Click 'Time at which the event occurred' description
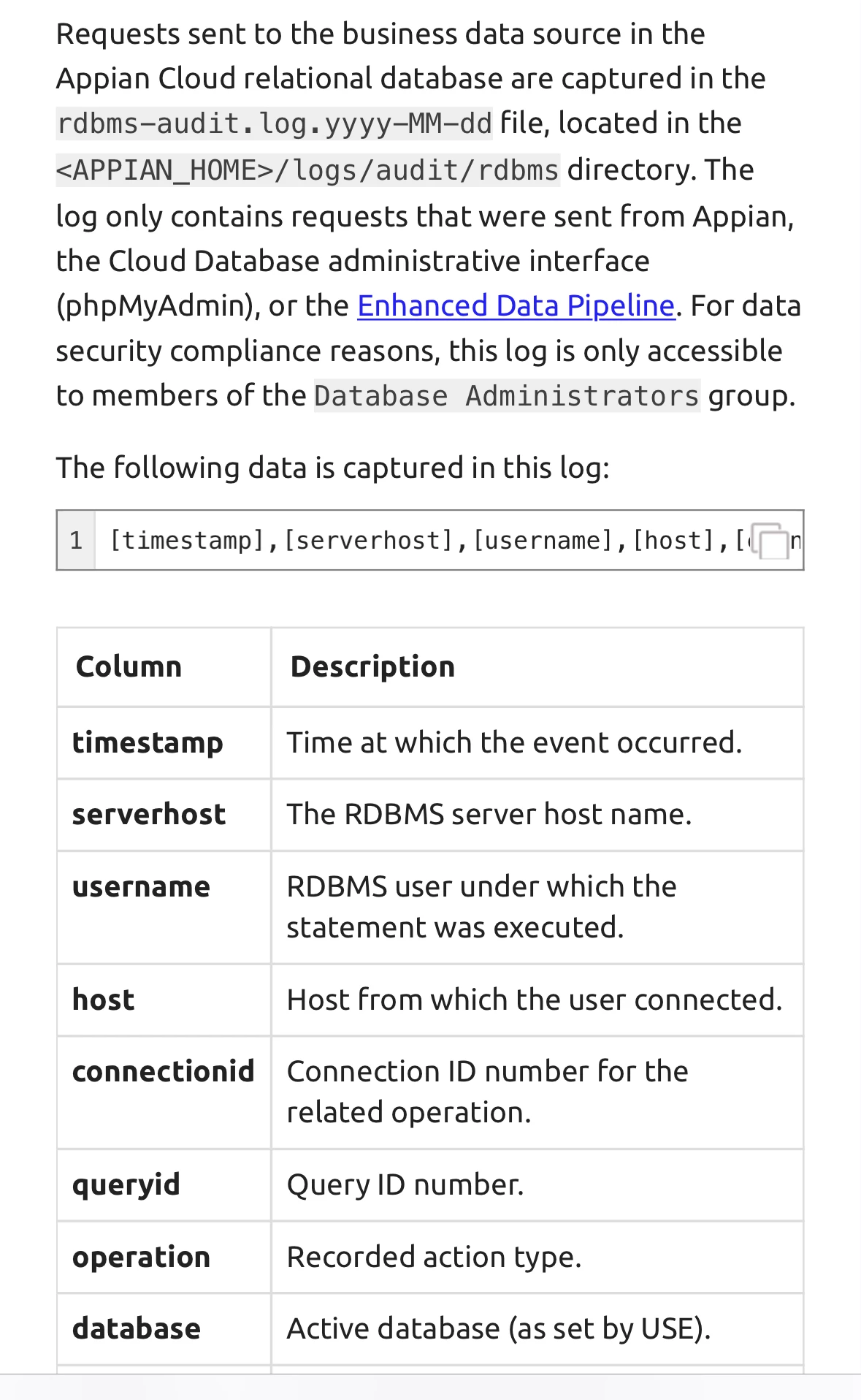The height and width of the screenshot is (1400, 861). click(x=514, y=742)
